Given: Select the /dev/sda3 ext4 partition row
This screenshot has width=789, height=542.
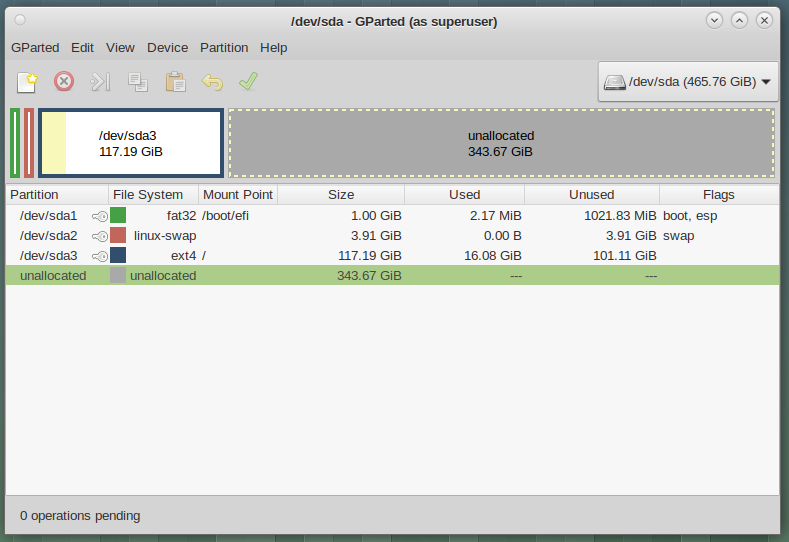Looking at the screenshot, I should (300, 255).
